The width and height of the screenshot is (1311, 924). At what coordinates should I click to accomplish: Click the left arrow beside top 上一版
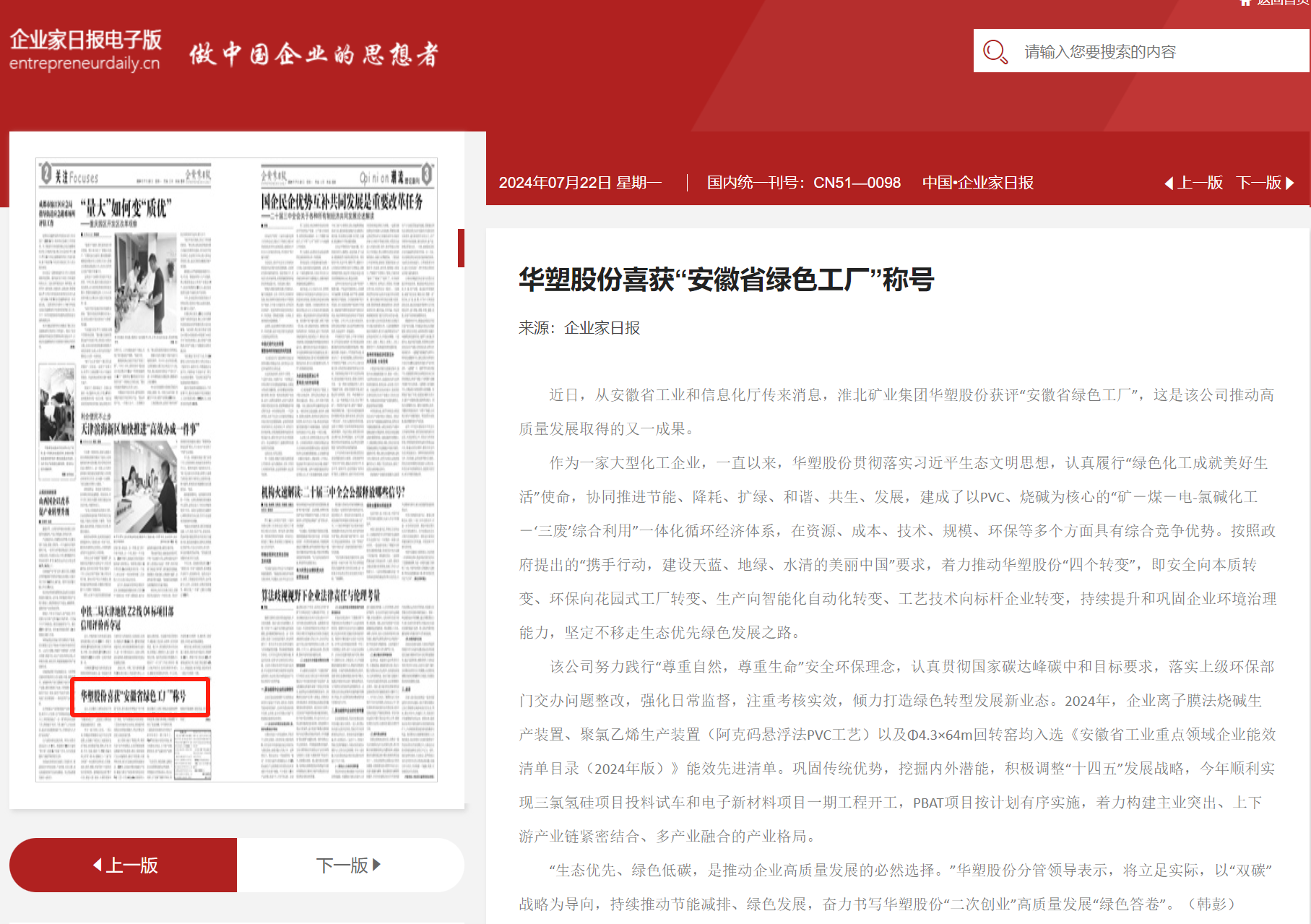pos(1169,183)
